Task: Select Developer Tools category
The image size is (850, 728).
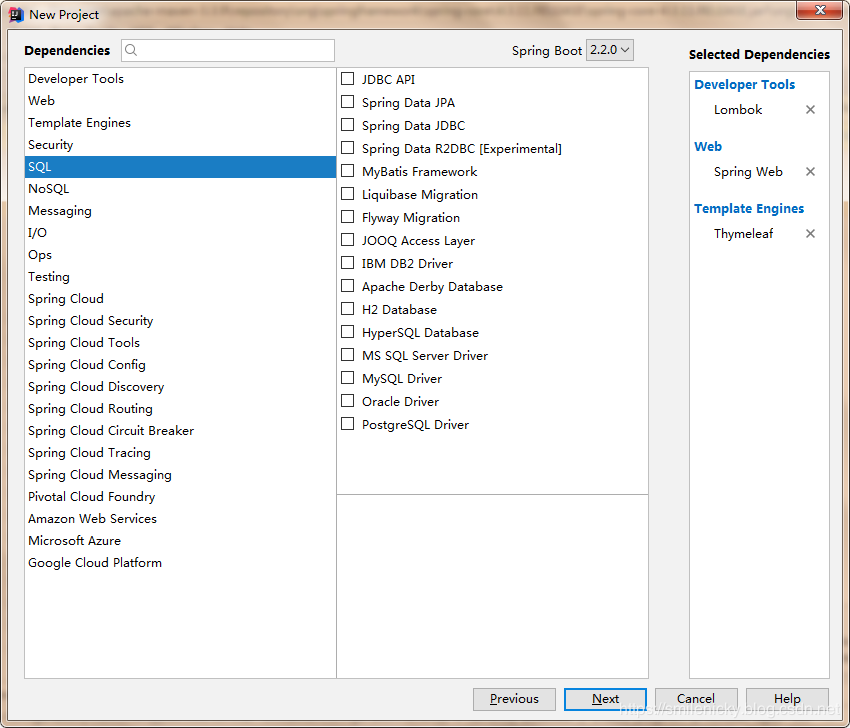Action: (x=180, y=79)
